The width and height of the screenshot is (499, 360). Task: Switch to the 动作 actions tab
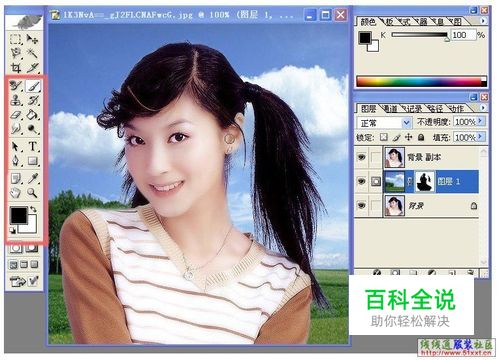[x=456, y=109]
